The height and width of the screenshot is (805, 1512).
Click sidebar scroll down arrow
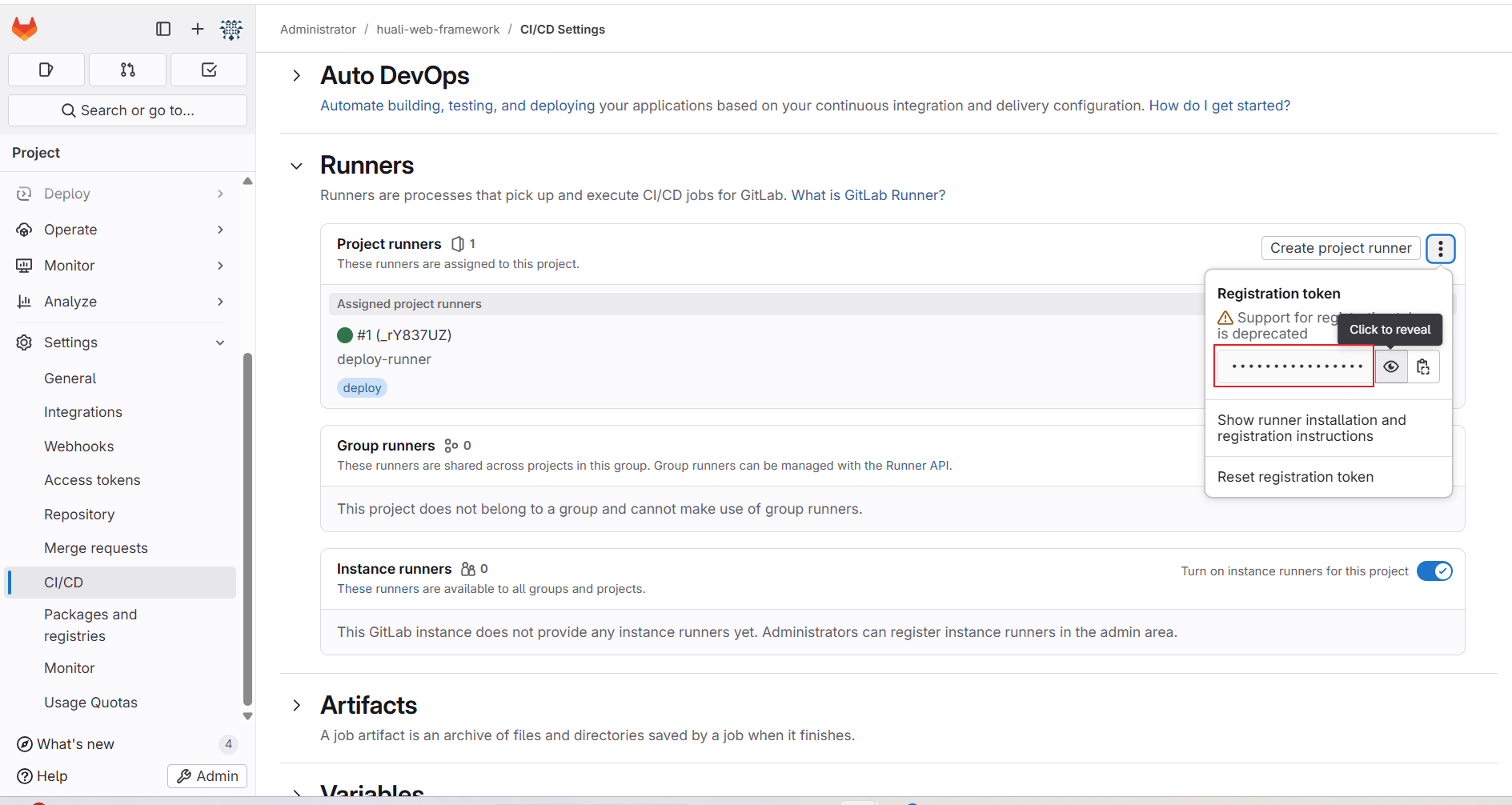point(247,716)
